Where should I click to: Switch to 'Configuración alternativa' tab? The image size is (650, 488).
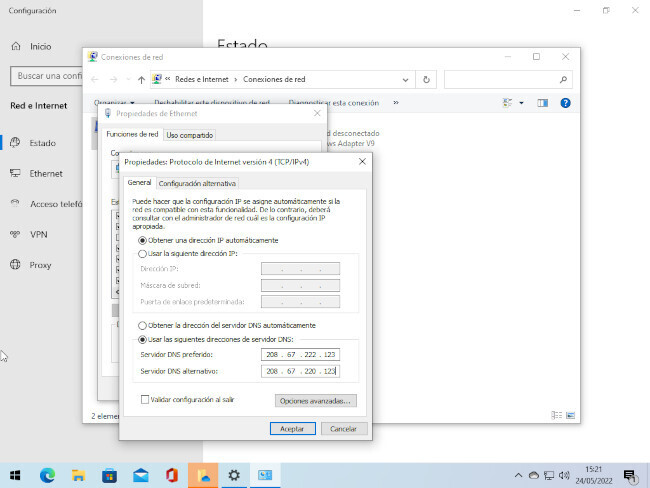[x=197, y=183]
